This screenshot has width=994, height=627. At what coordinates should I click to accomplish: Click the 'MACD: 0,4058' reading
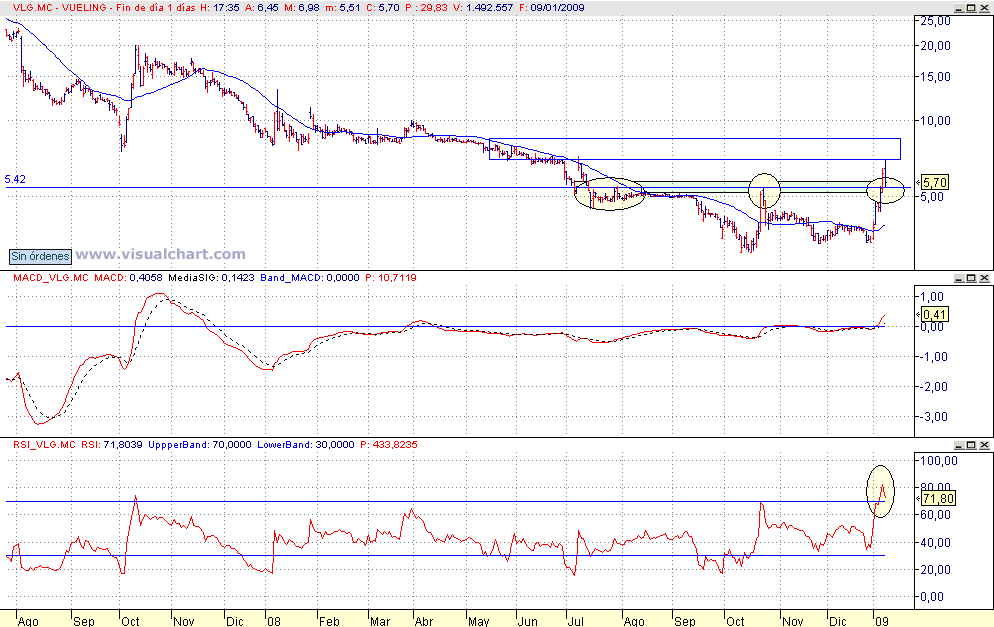128,278
